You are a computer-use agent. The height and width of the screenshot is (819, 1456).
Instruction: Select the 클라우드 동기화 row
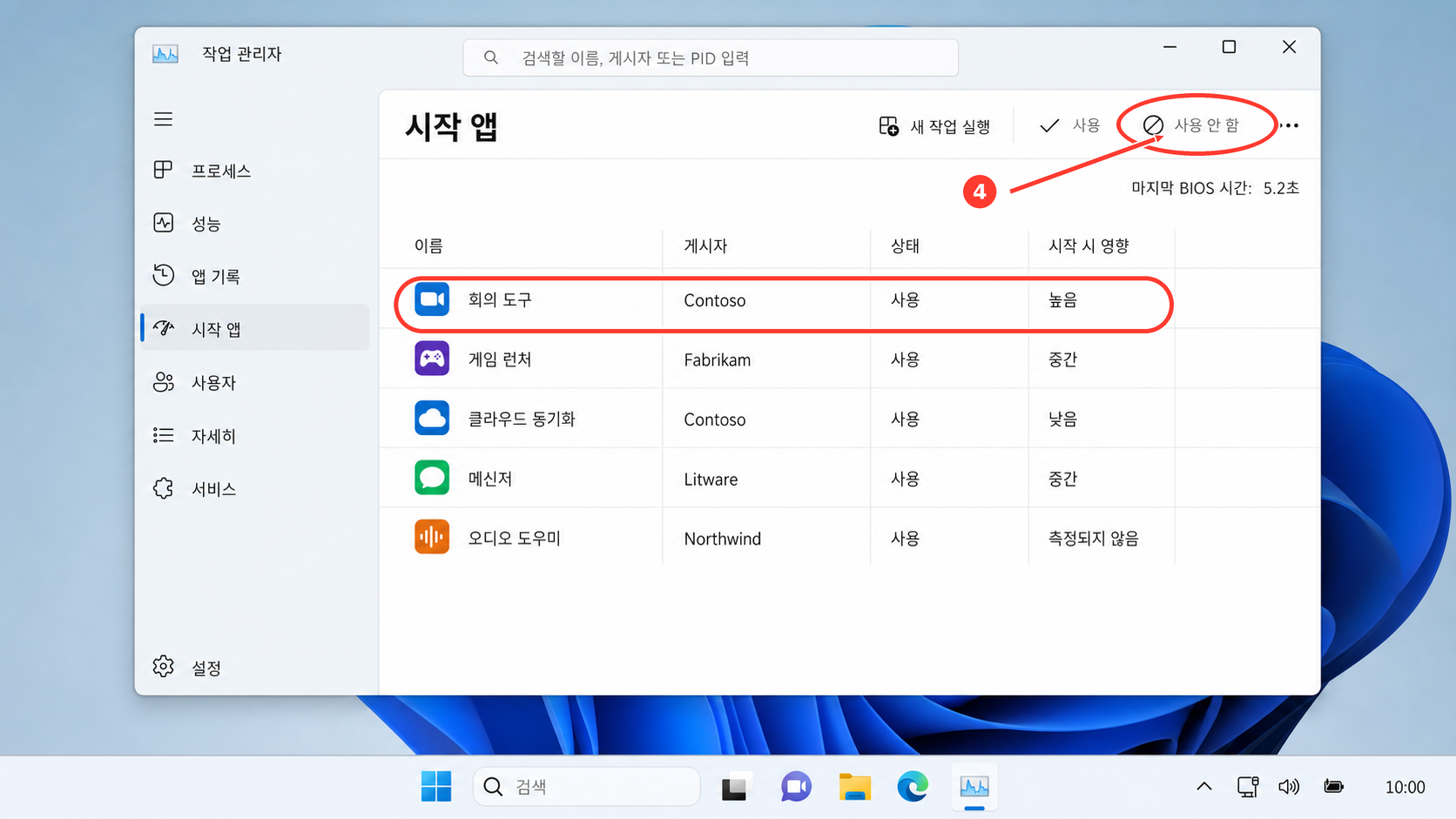pyautogui.click(x=850, y=419)
